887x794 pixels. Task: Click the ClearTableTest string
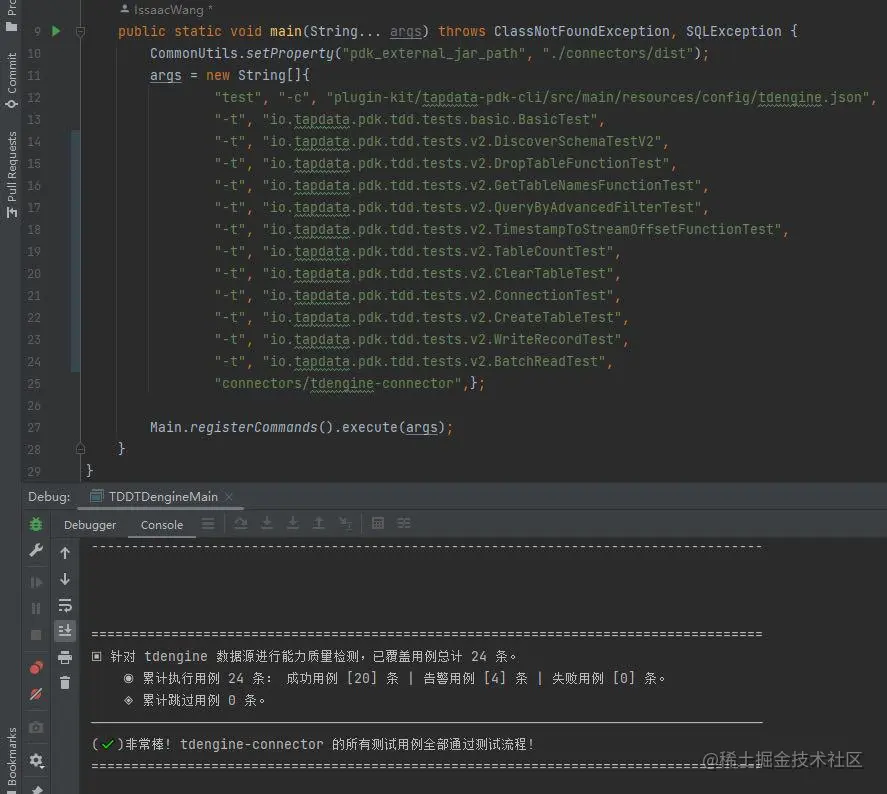tap(438, 273)
